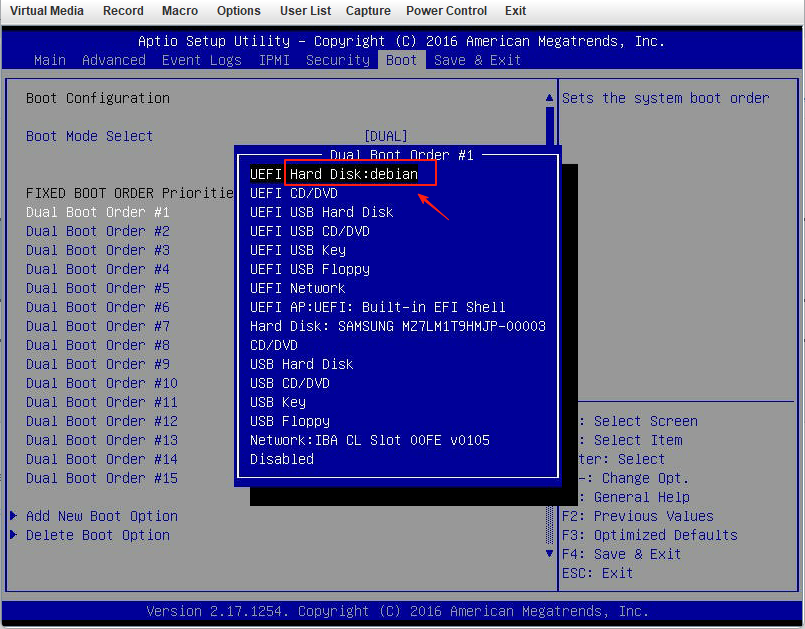Image resolution: width=805 pixels, height=629 pixels.
Task: Click F4: Save & Exit help text
Action: 621,554
